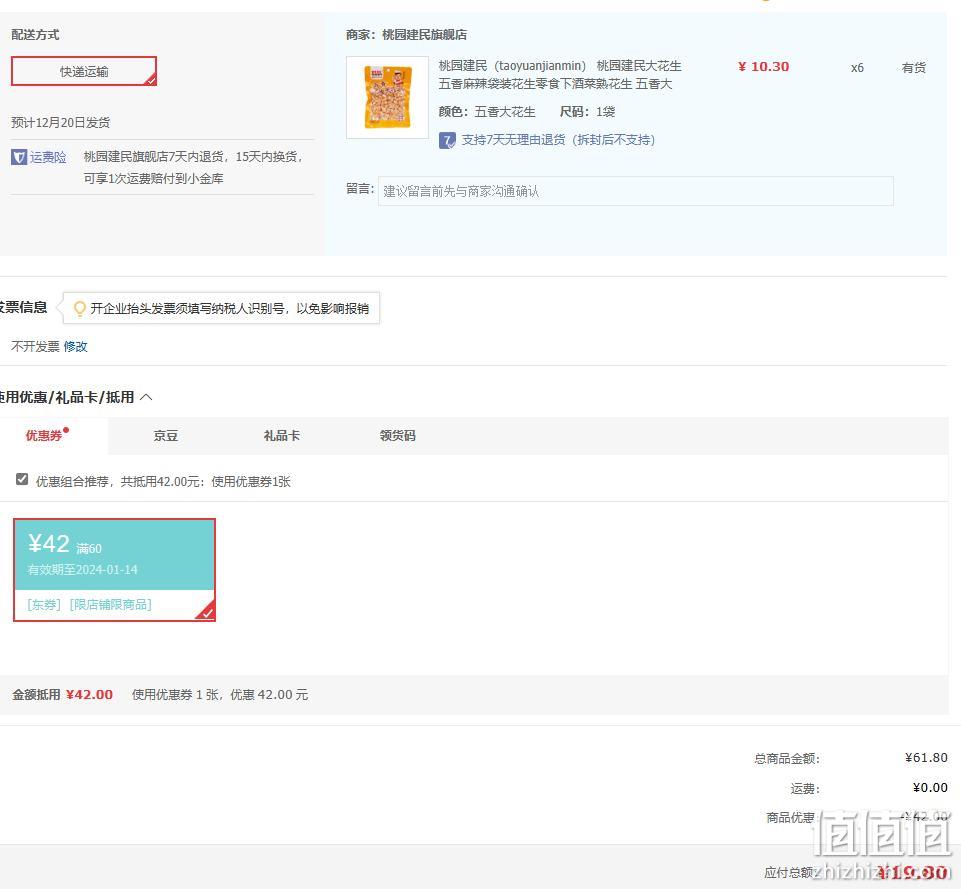Click 尺码: 1袋 text
The width and height of the screenshot is (961, 889).
(587, 112)
